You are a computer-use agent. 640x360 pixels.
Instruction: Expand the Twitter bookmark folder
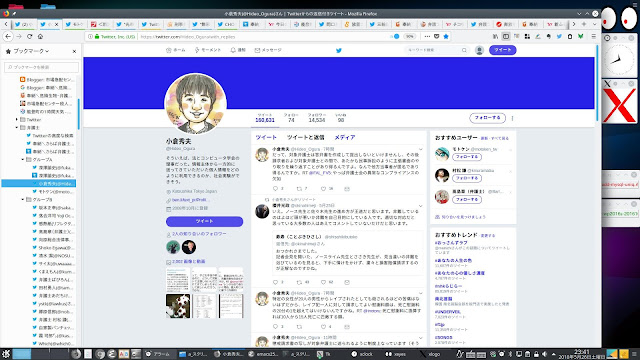coord(17,120)
